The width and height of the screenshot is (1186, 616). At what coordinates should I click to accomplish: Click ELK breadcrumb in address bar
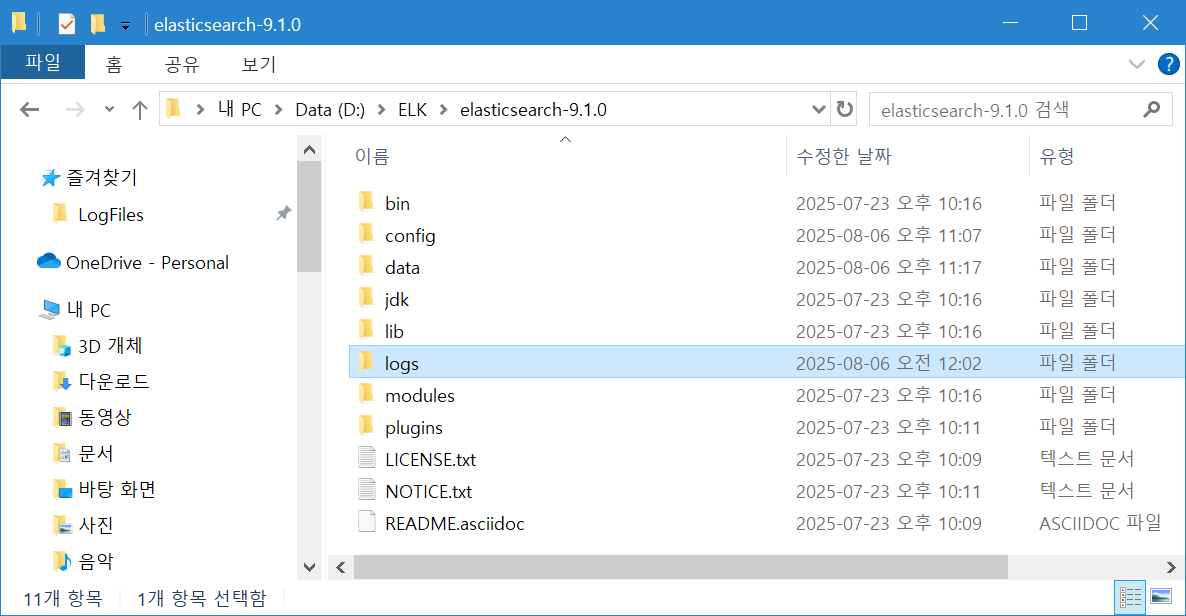click(412, 110)
